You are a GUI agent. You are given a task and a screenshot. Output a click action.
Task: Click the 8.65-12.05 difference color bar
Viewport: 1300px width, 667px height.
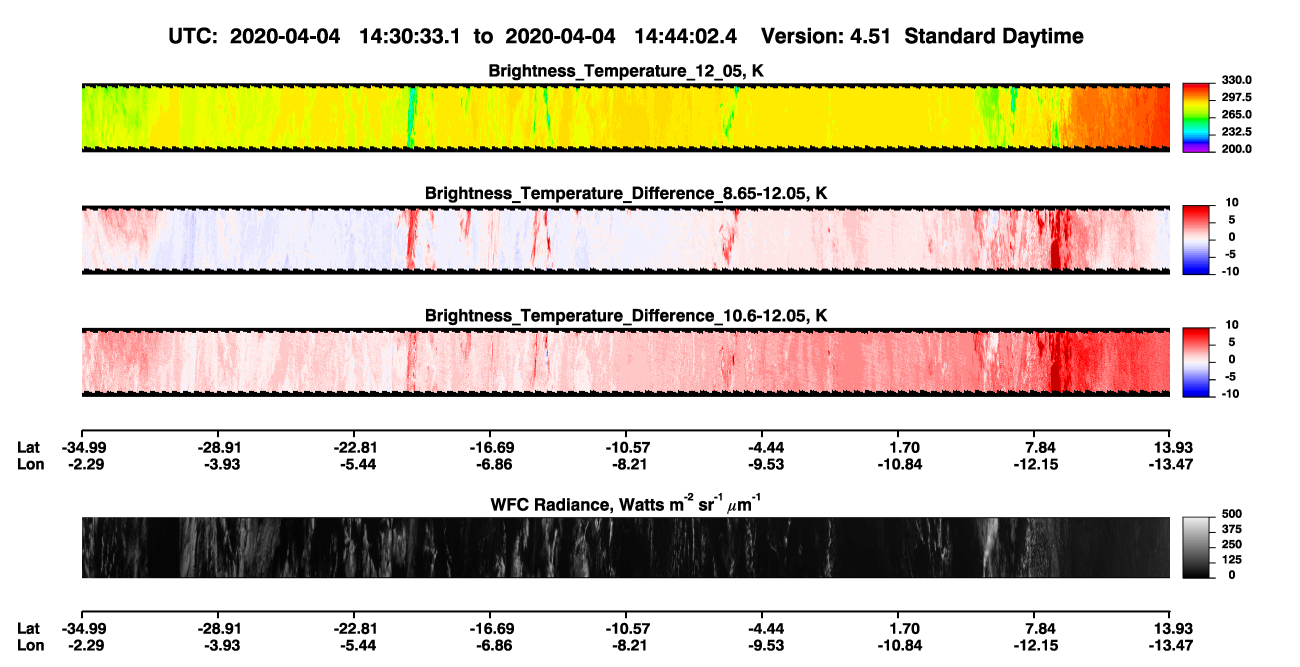(1196, 237)
